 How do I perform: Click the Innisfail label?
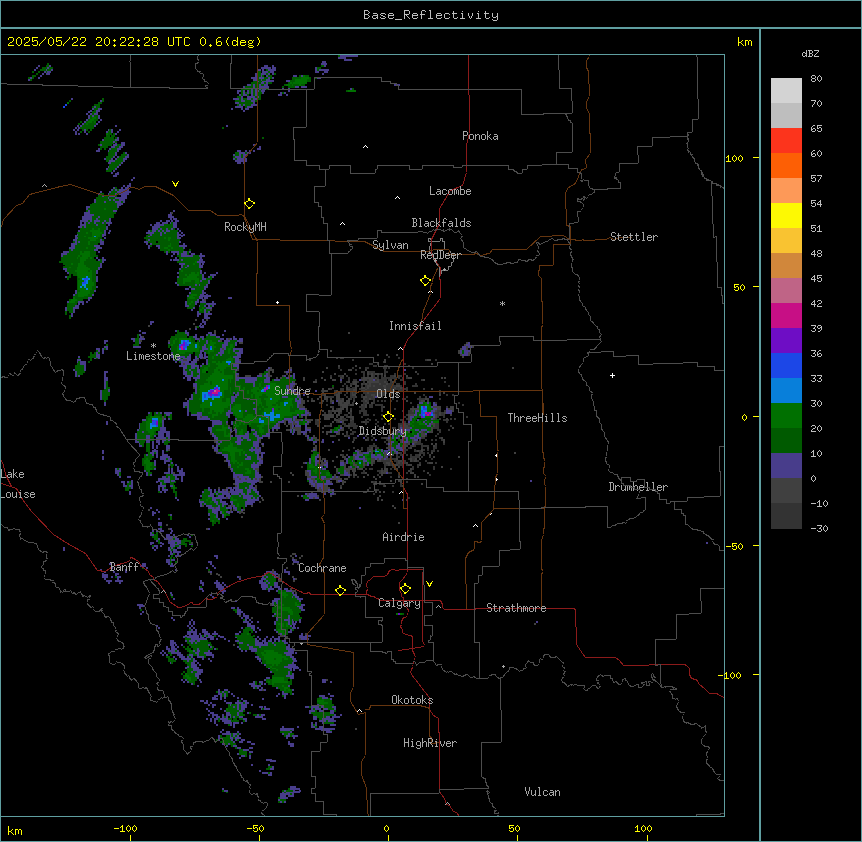coord(415,326)
